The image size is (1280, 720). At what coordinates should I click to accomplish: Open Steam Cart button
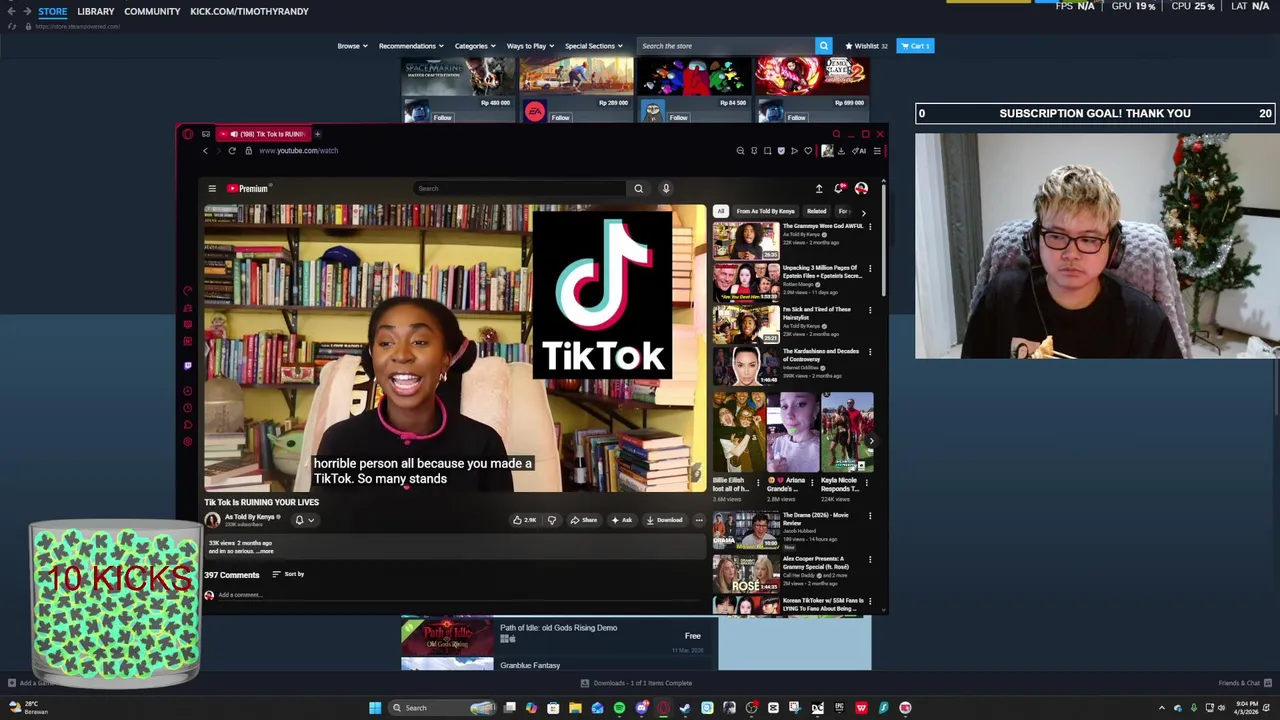point(915,46)
